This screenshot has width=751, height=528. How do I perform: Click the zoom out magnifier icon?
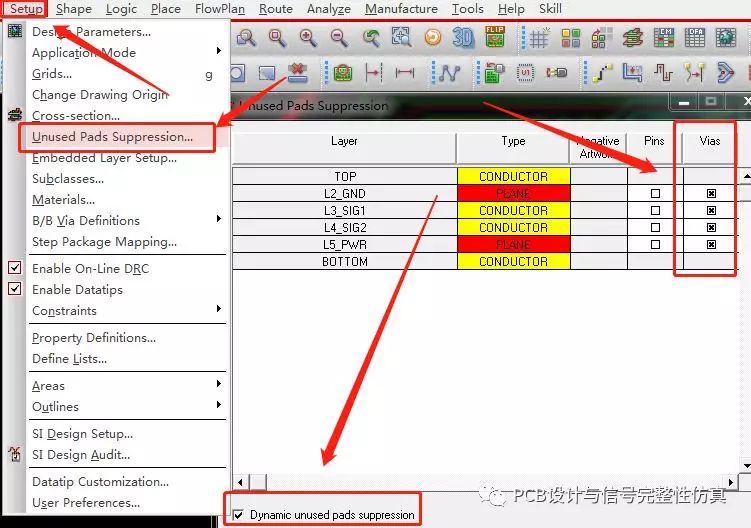click(339, 37)
